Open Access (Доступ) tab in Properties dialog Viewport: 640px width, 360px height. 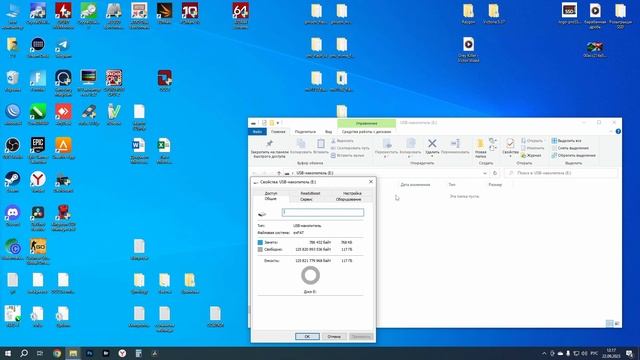pos(271,193)
